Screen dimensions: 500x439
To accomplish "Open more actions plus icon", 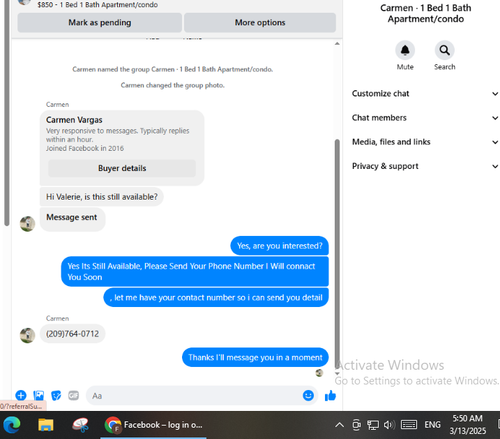I will pos(21,395).
